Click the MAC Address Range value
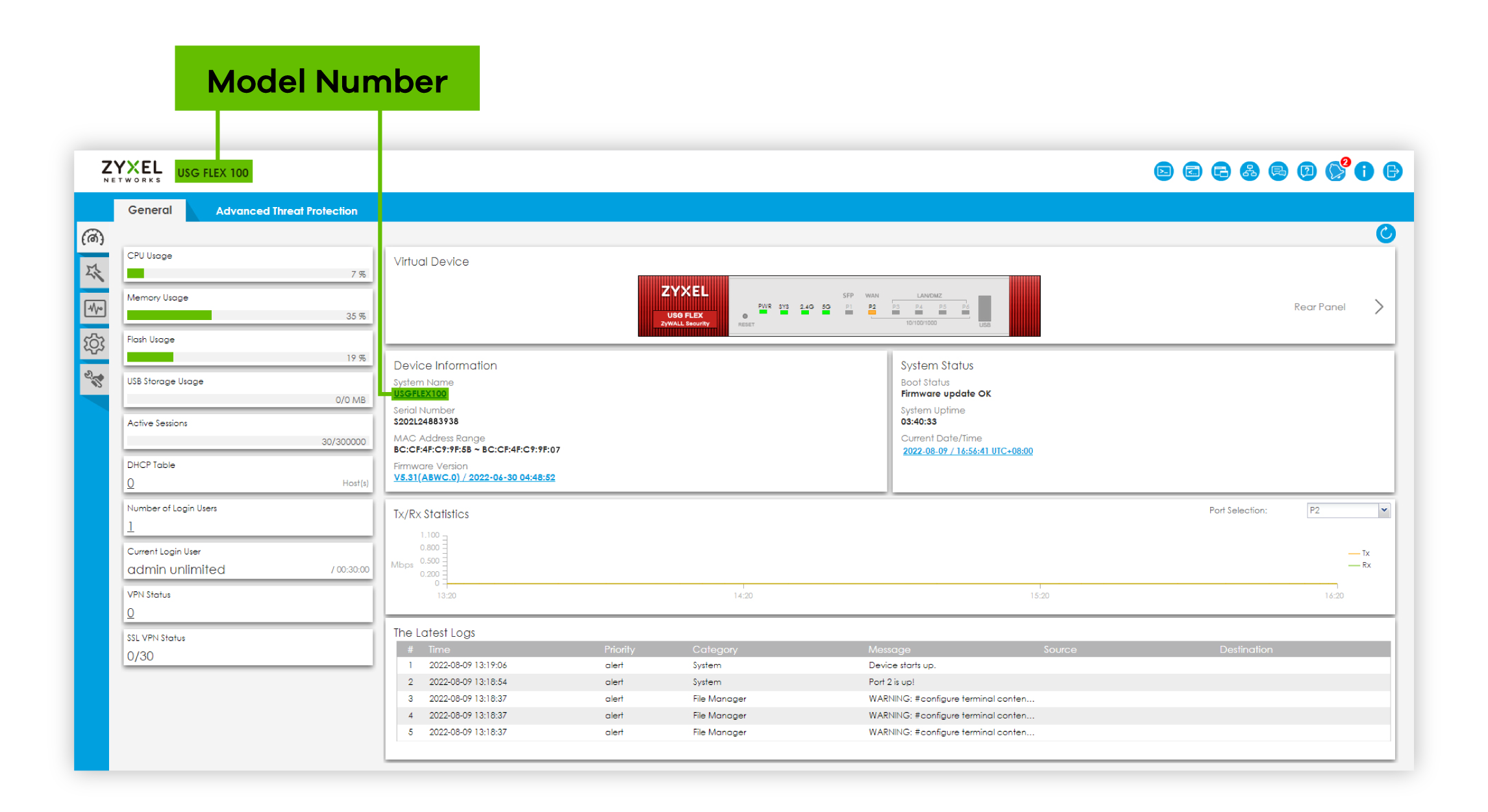The height and width of the screenshot is (812, 1488). 477,450
